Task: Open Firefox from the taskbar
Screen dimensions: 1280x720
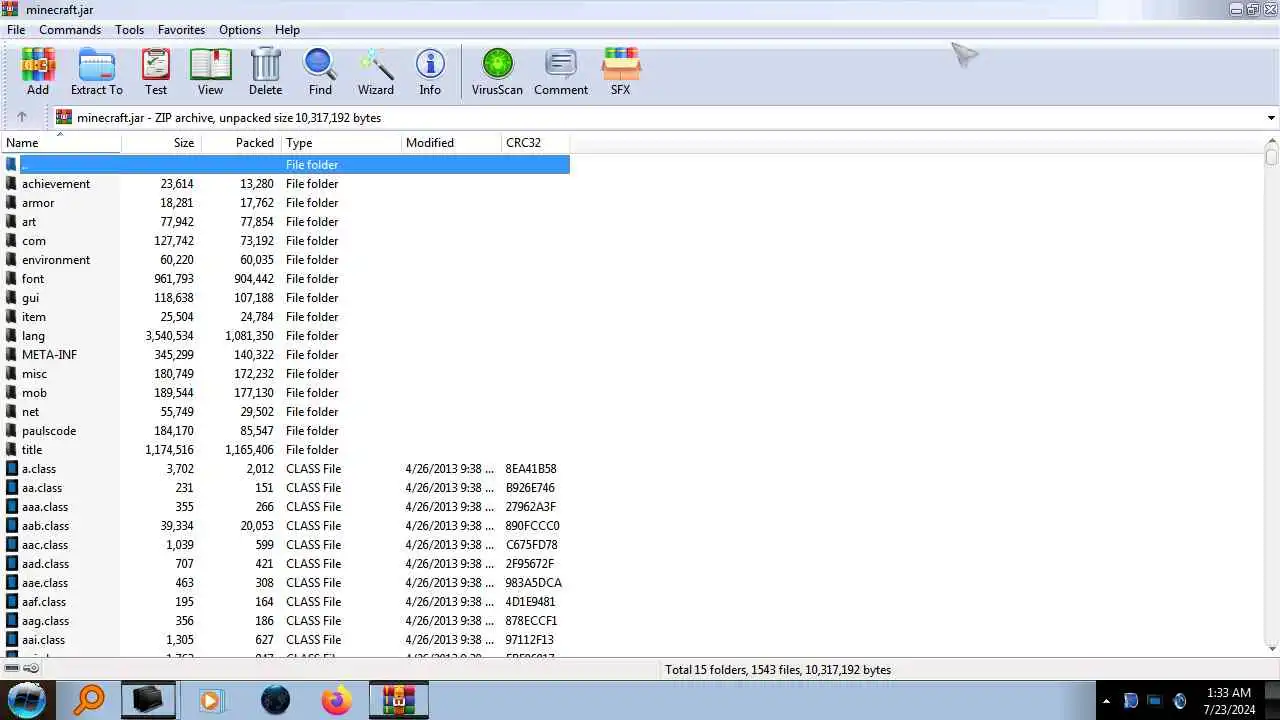Action: (x=337, y=700)
